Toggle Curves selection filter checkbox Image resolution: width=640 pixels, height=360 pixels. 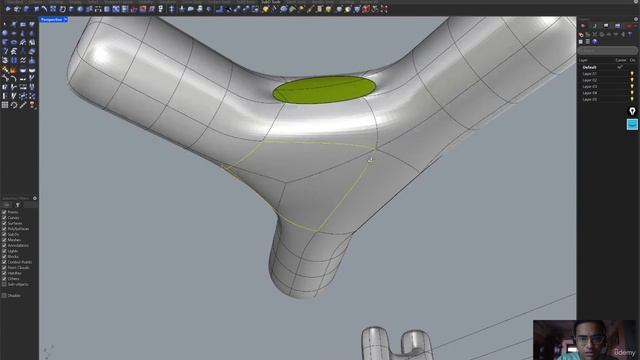[x=4, y=218]
